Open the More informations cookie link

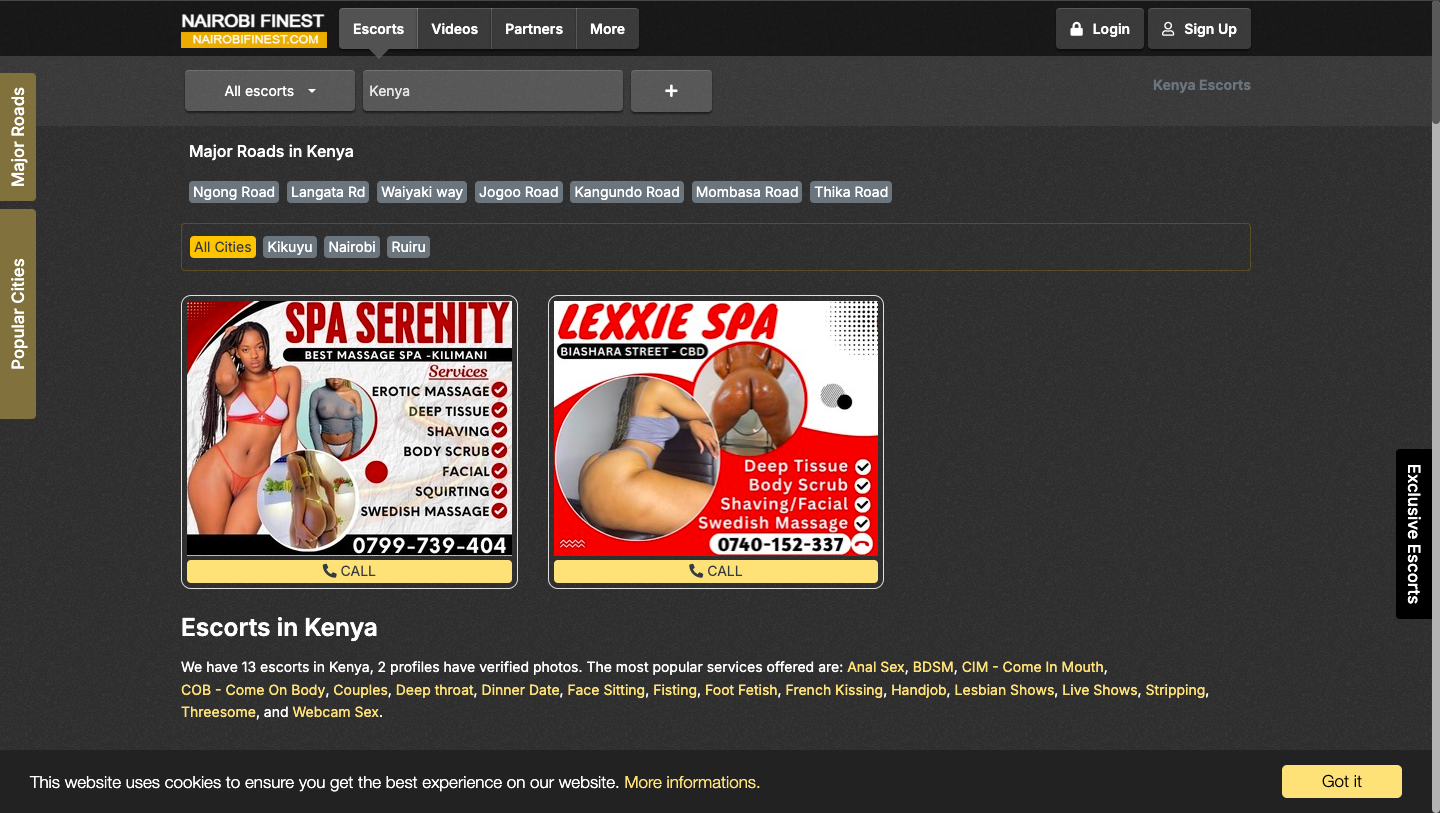[x=692, y=782]
